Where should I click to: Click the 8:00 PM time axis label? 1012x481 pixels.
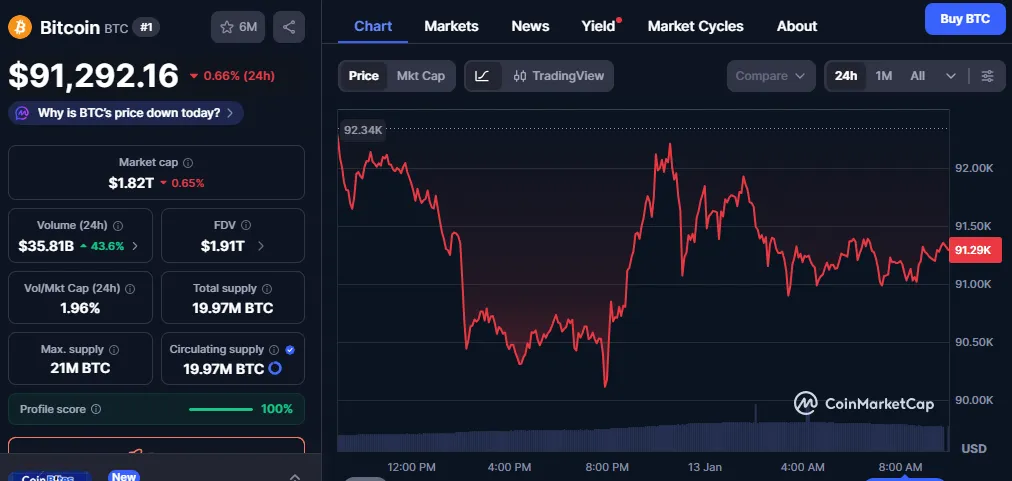[606, 467]
